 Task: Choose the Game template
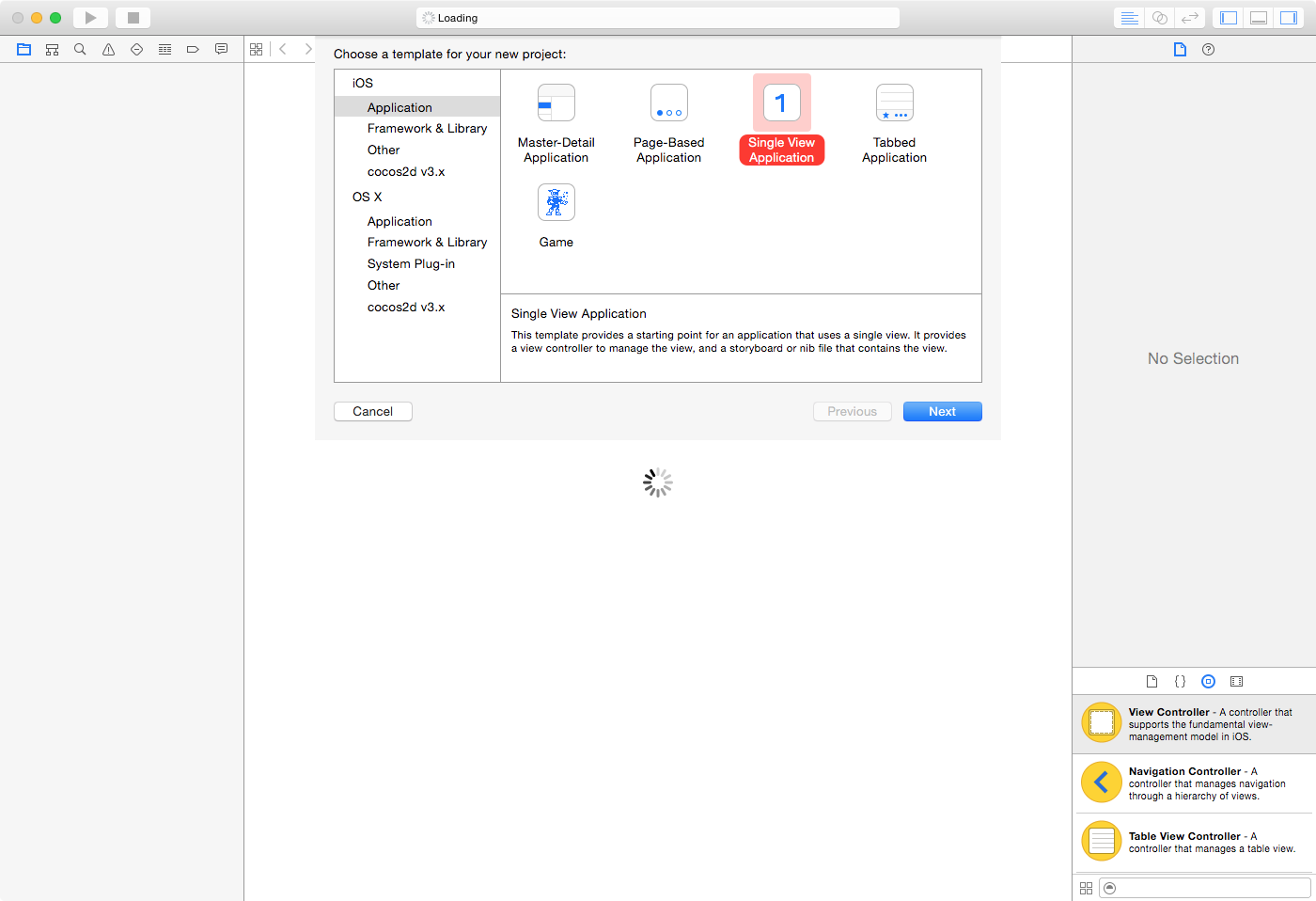click(x=556, y=216)
